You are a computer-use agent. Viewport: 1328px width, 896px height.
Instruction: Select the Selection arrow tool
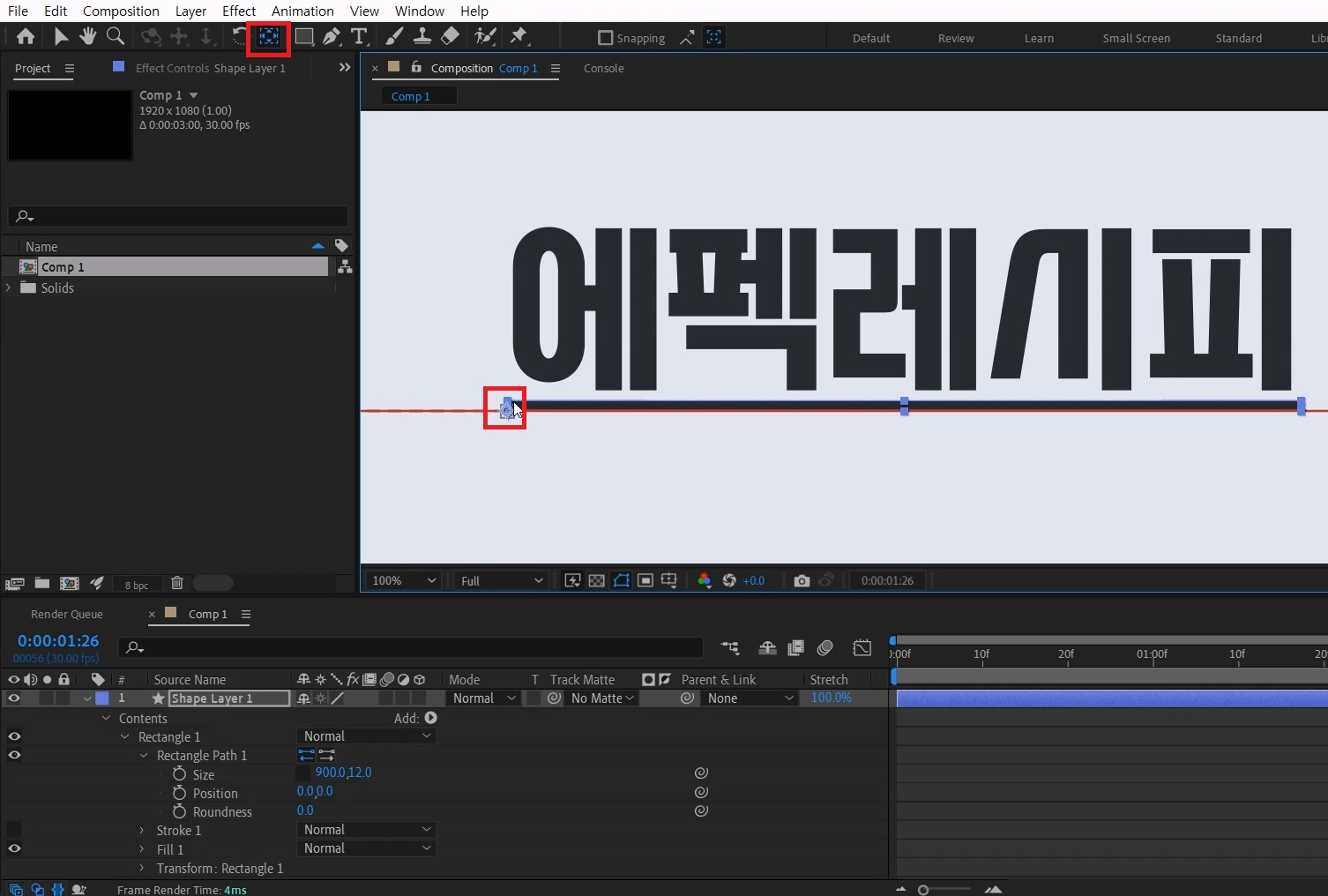(x=61, y=36)
